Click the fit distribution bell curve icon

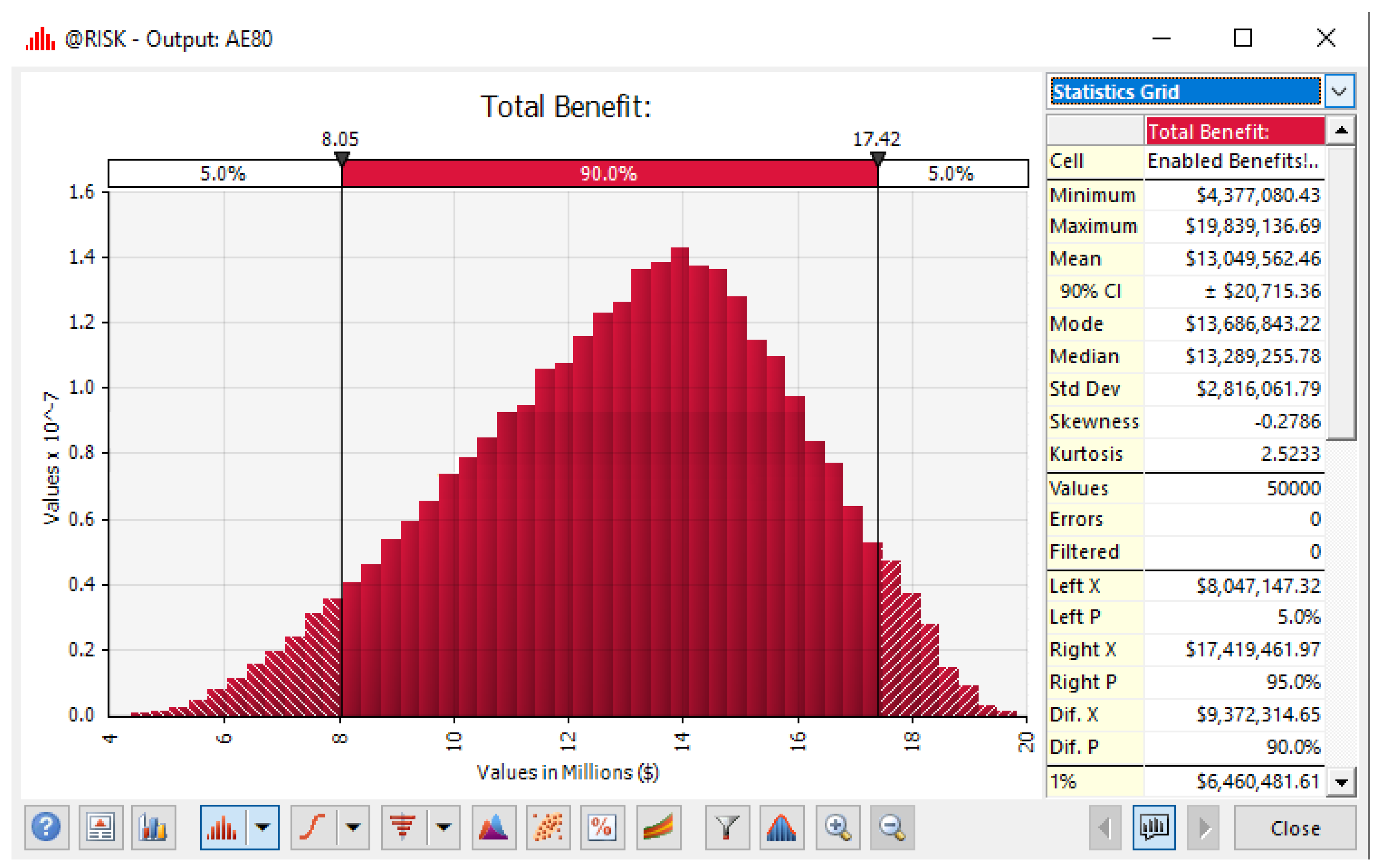click(x=781, y=827)
